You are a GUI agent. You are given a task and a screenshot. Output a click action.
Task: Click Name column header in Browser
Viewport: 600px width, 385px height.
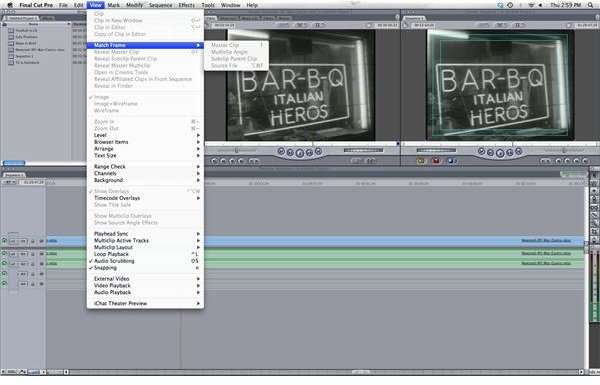[x=37, y=24]
